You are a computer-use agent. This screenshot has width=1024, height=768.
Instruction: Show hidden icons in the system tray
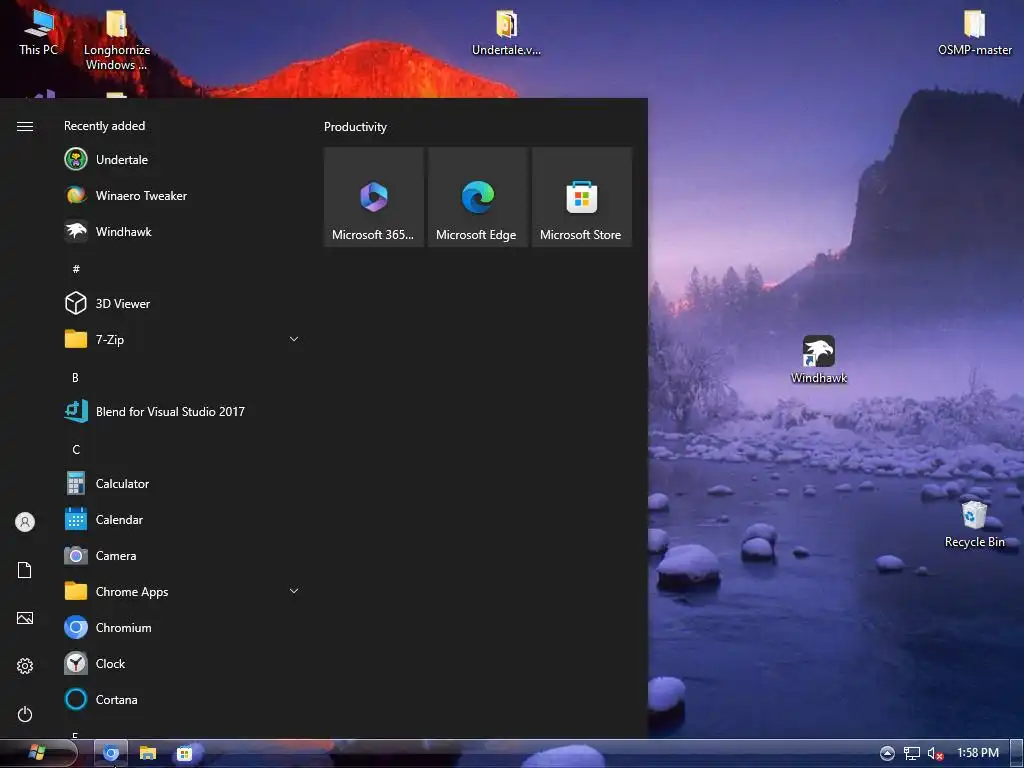pyautogui.click(x=887, y=753)
